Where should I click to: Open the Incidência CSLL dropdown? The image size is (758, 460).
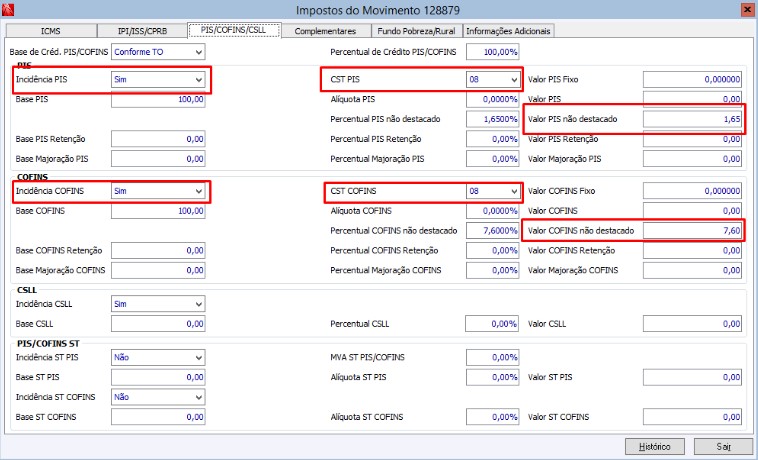click(x=158, y=304)
